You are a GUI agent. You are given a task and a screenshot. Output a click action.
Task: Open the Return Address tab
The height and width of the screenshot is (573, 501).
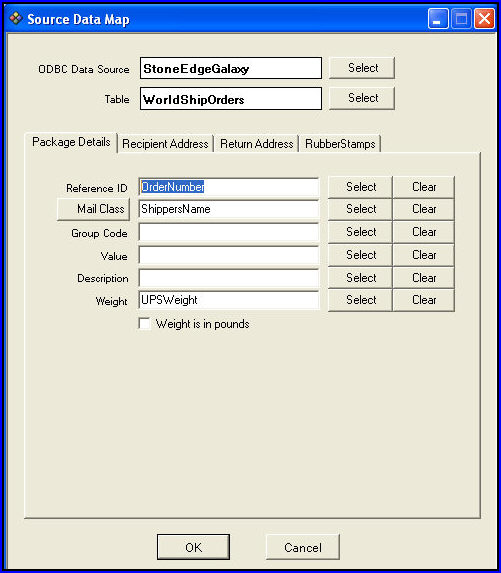[257, 144]
